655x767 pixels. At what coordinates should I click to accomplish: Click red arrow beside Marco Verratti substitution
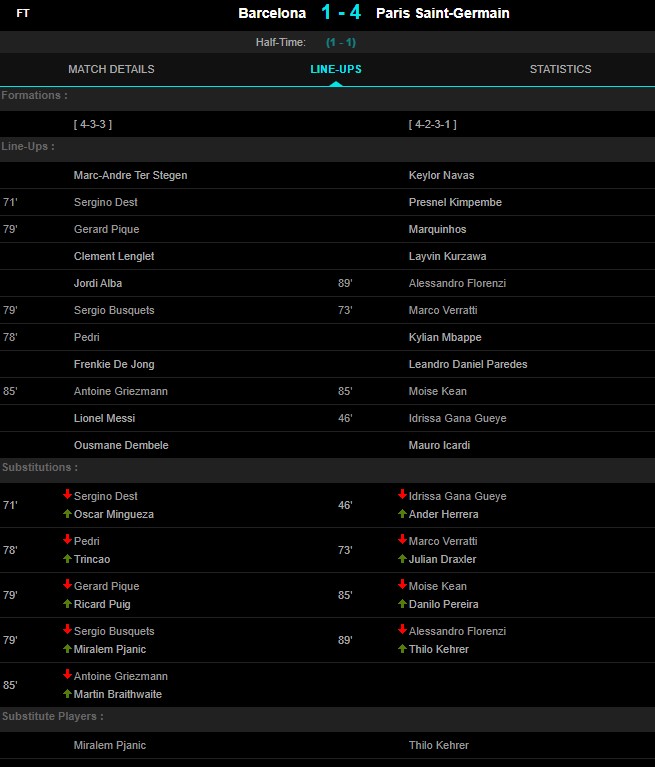click(402, 540)
